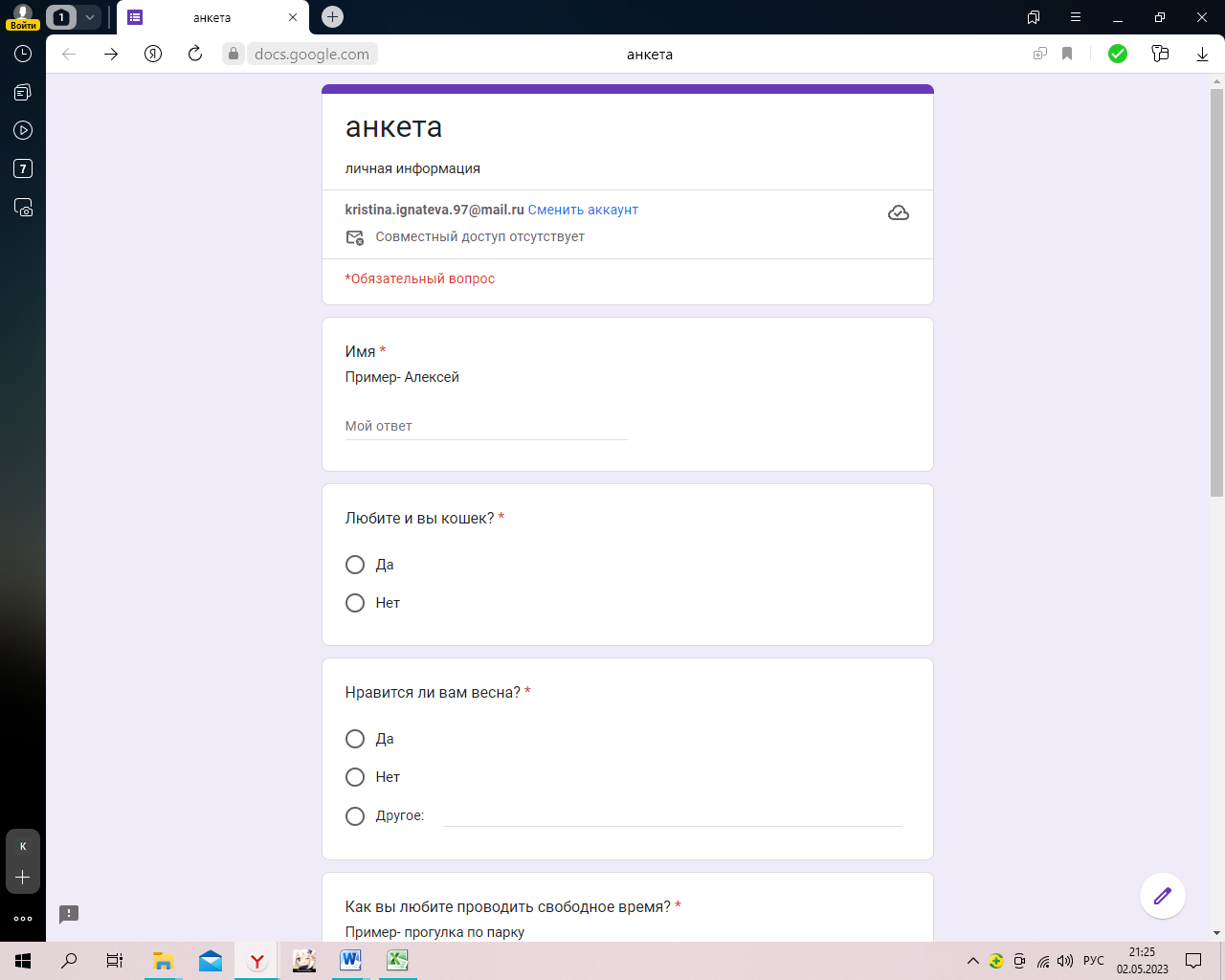
Task: Select Да for Нравится ли вам весна
Action: (x=355, y=739)
